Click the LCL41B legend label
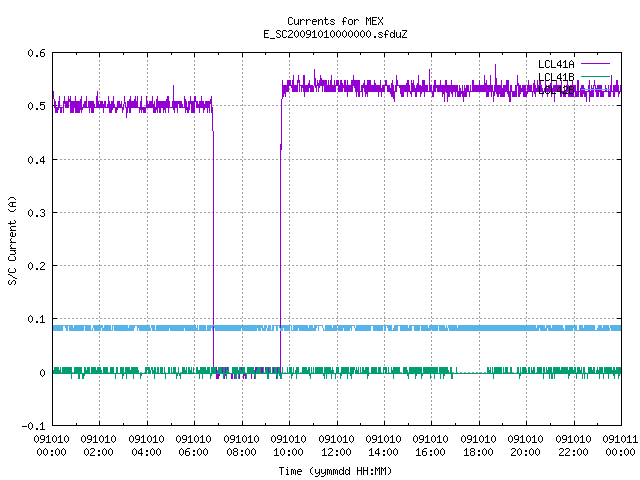Screen dimensions: 640x480 click(556, 77)
